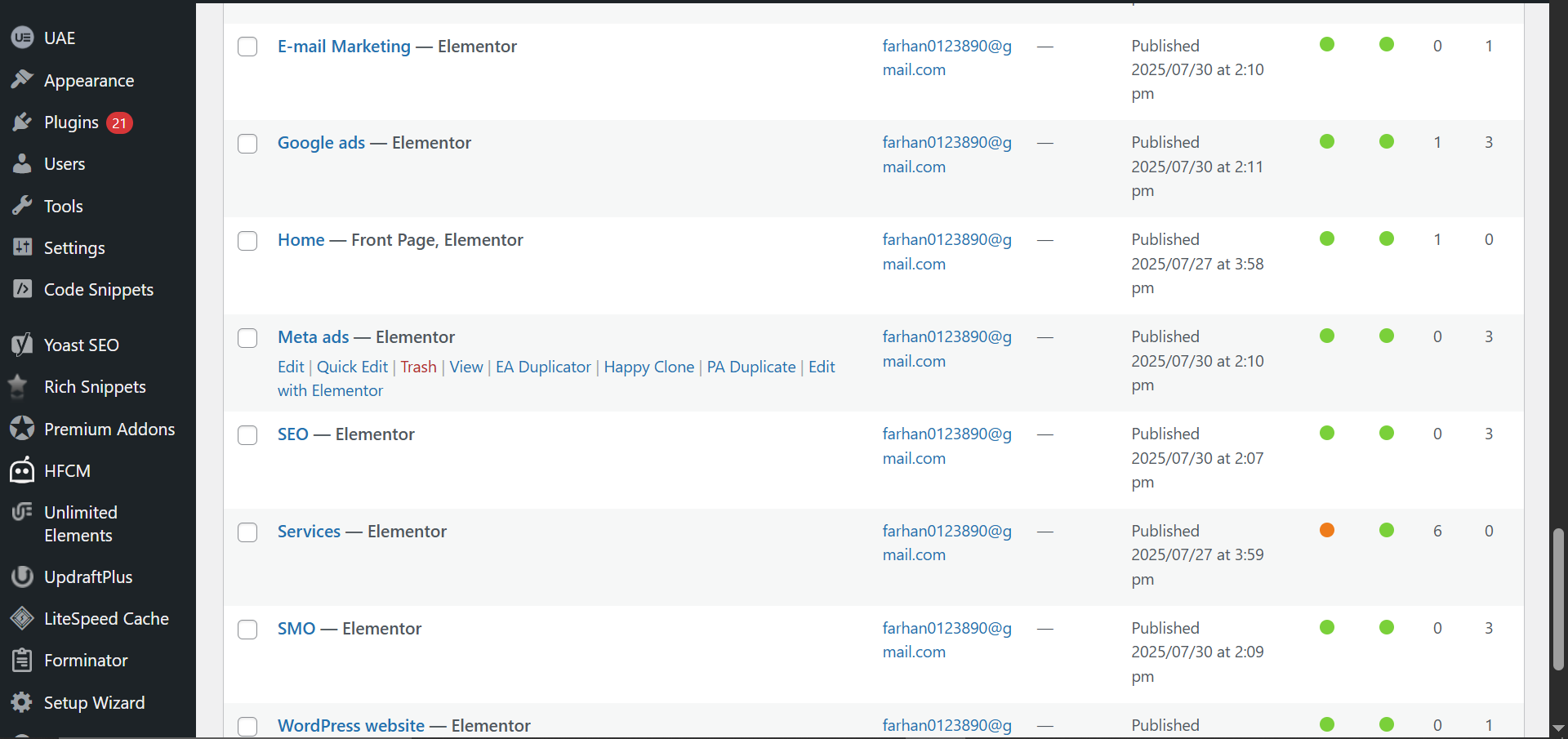
Task: Click the Appearance paintbrush icon
Action: tap(22, 80)
